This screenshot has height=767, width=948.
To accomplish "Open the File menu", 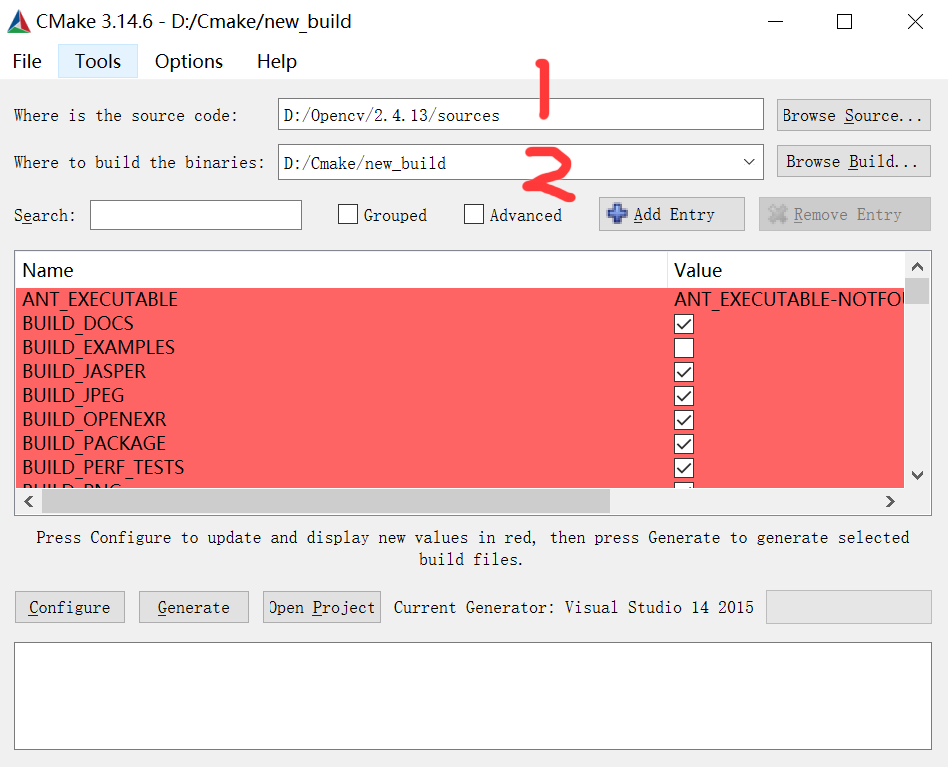I will [27, 61].
